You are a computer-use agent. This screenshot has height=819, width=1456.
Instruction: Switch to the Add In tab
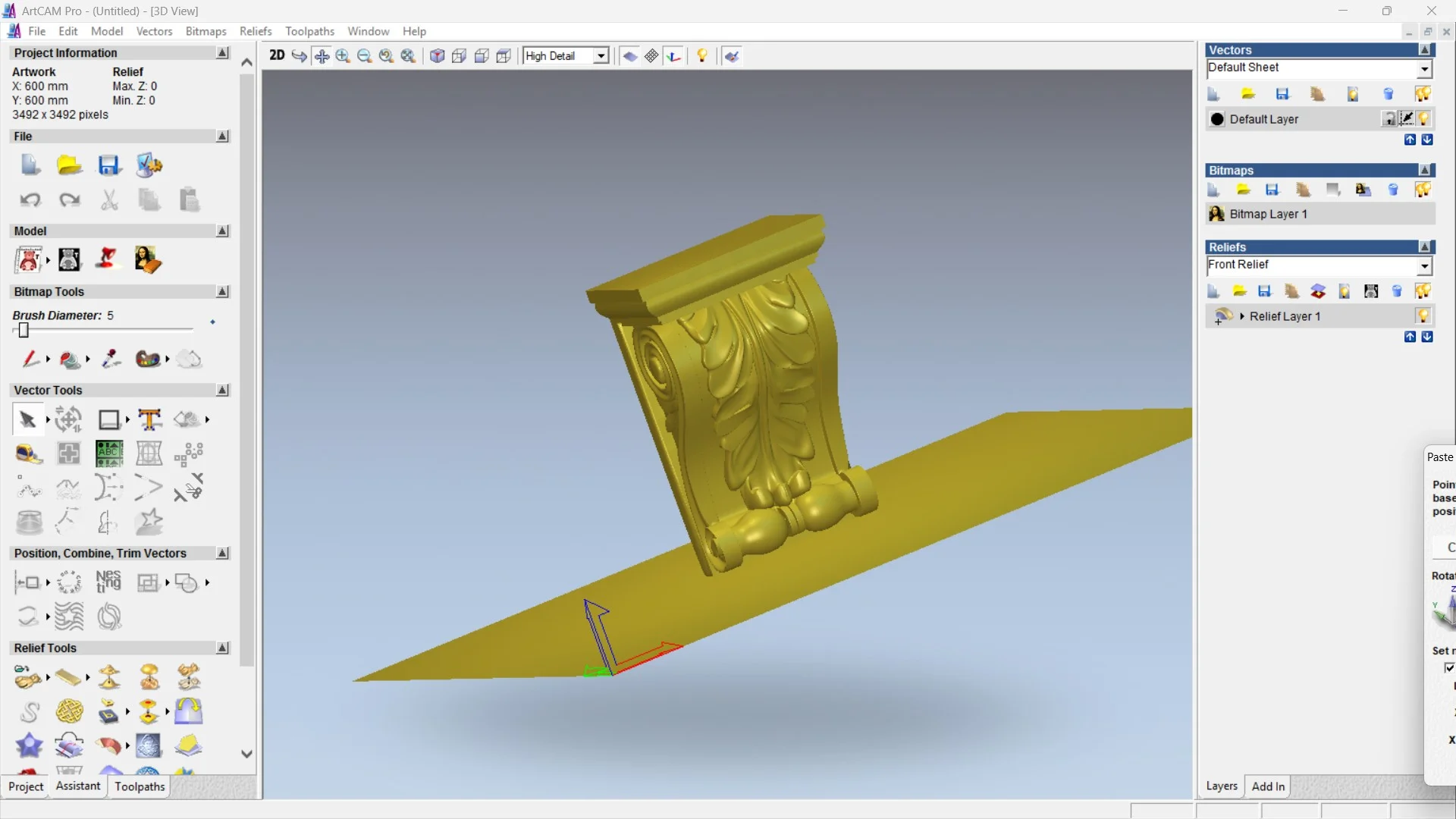point(1268,786)
